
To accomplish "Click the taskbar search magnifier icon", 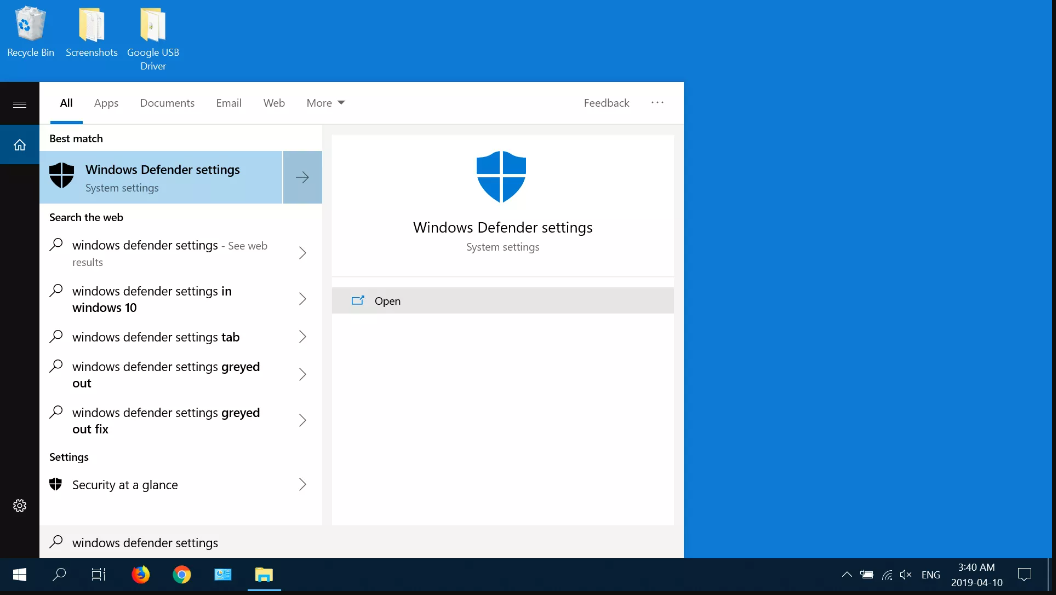I will click(x=59, y=575).
